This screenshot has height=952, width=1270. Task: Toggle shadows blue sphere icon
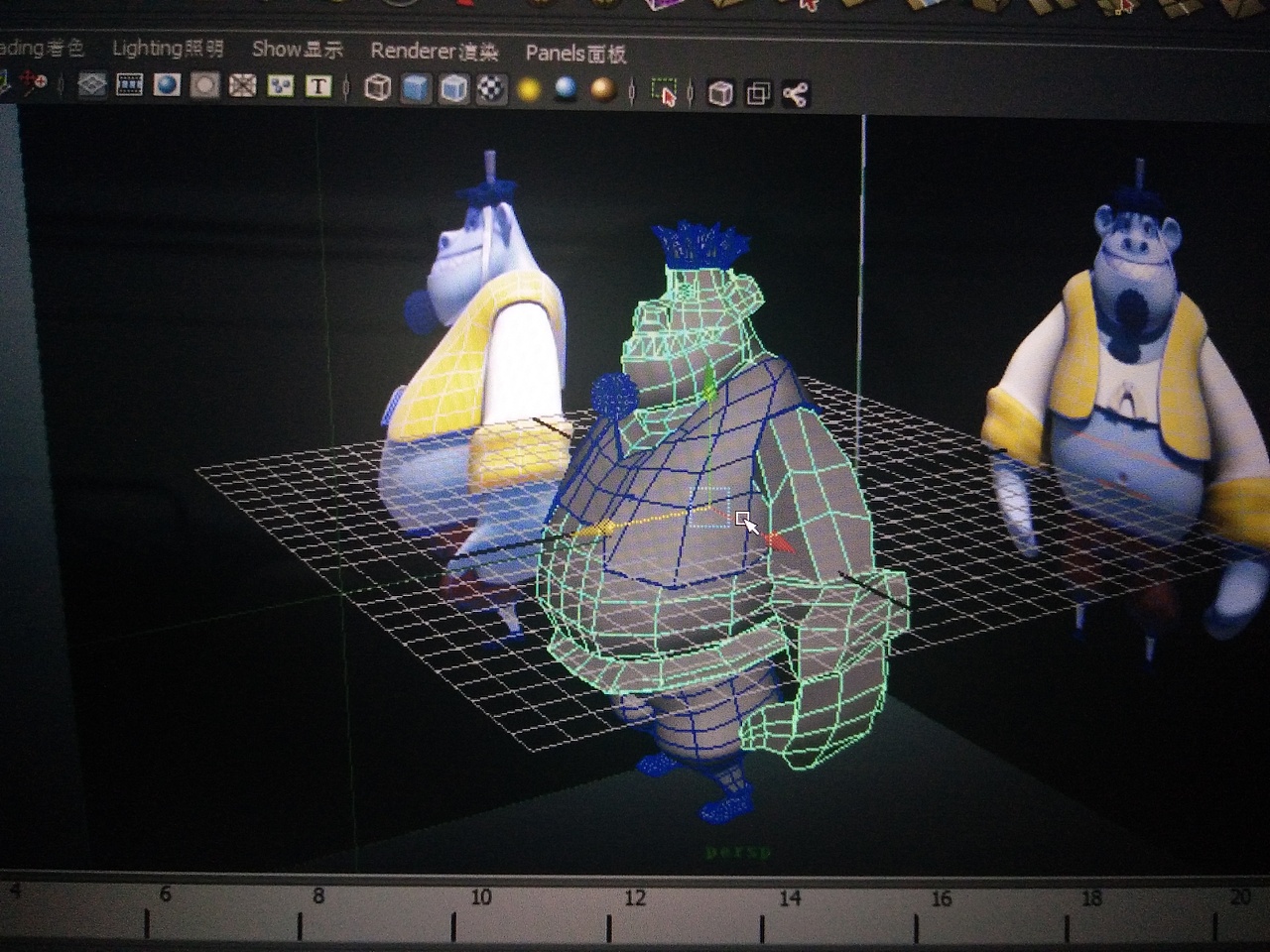566,90
